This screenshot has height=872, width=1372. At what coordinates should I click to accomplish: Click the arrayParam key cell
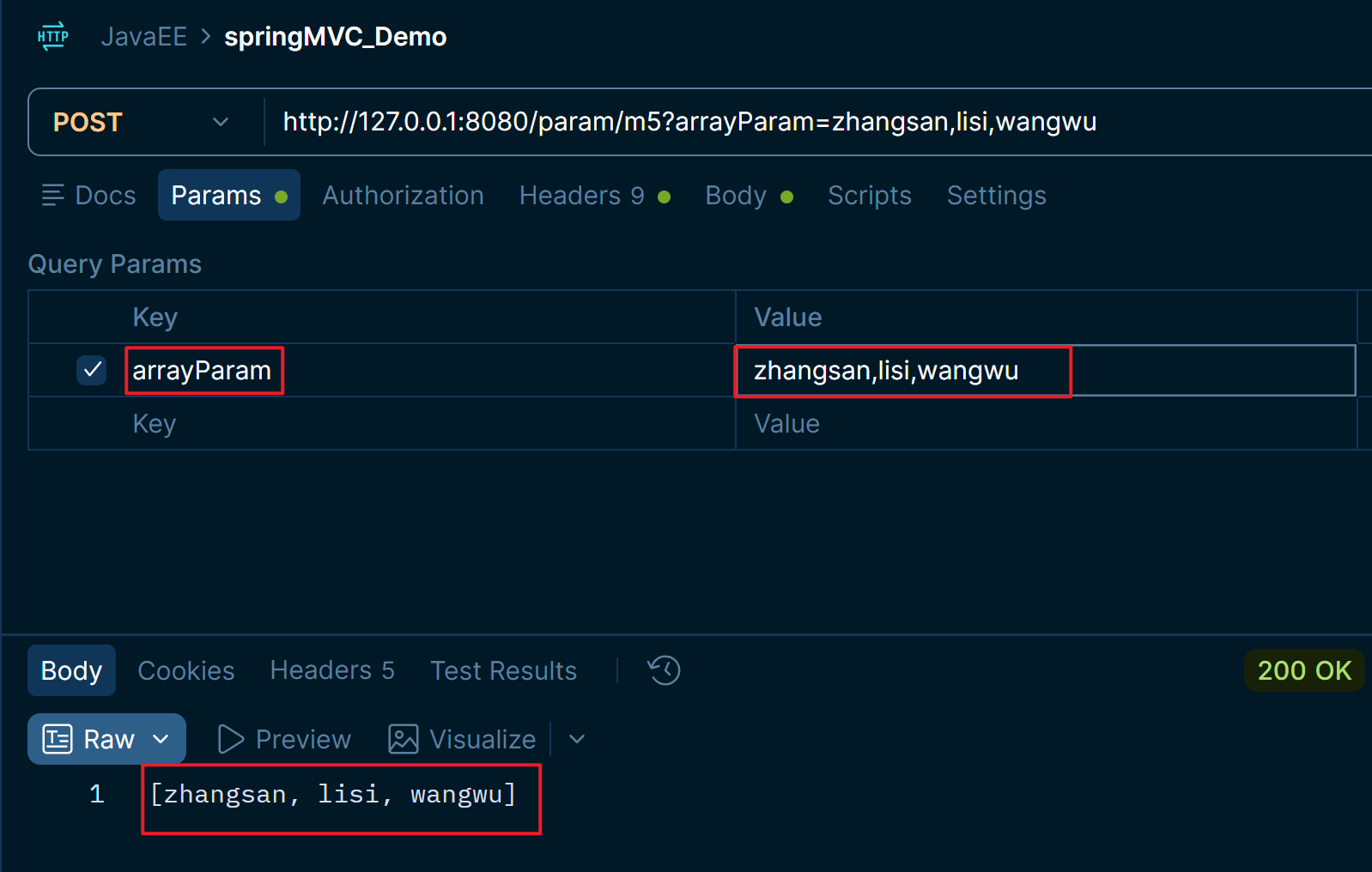pos(429,370)
